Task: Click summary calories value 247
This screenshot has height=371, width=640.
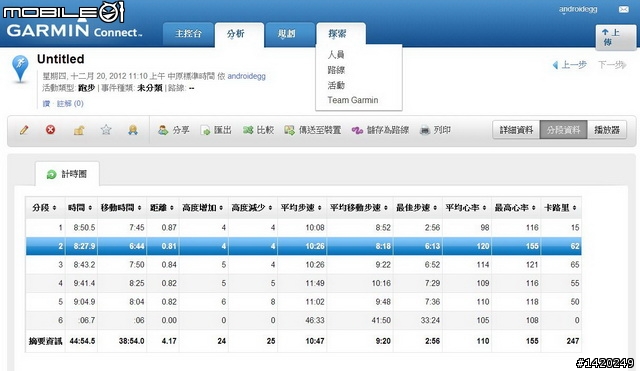Action: (x=573, y=341)
